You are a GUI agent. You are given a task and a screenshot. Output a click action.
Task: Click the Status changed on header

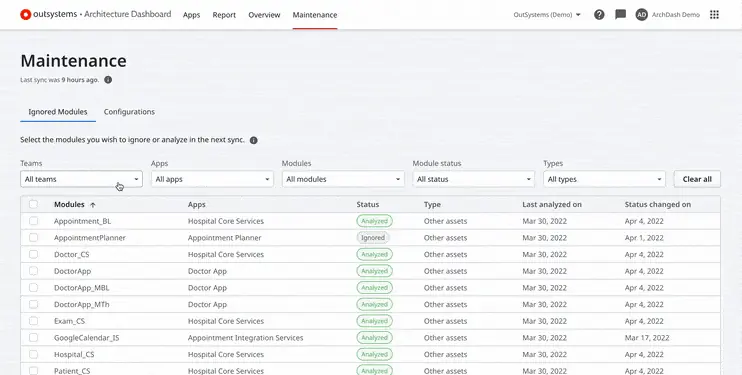pos(657,205)
